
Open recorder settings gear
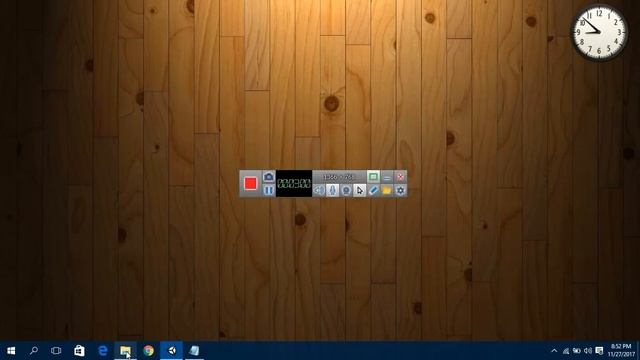point(400,190)
